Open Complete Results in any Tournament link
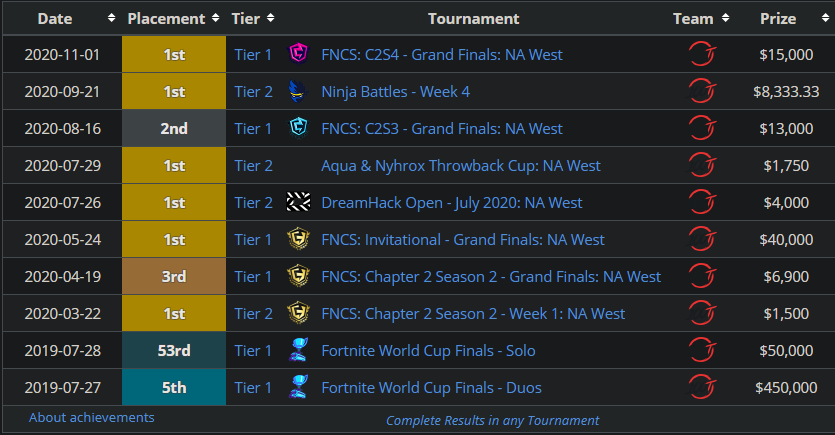This screenshot has width=835, height=435. (x=493, y=421)
